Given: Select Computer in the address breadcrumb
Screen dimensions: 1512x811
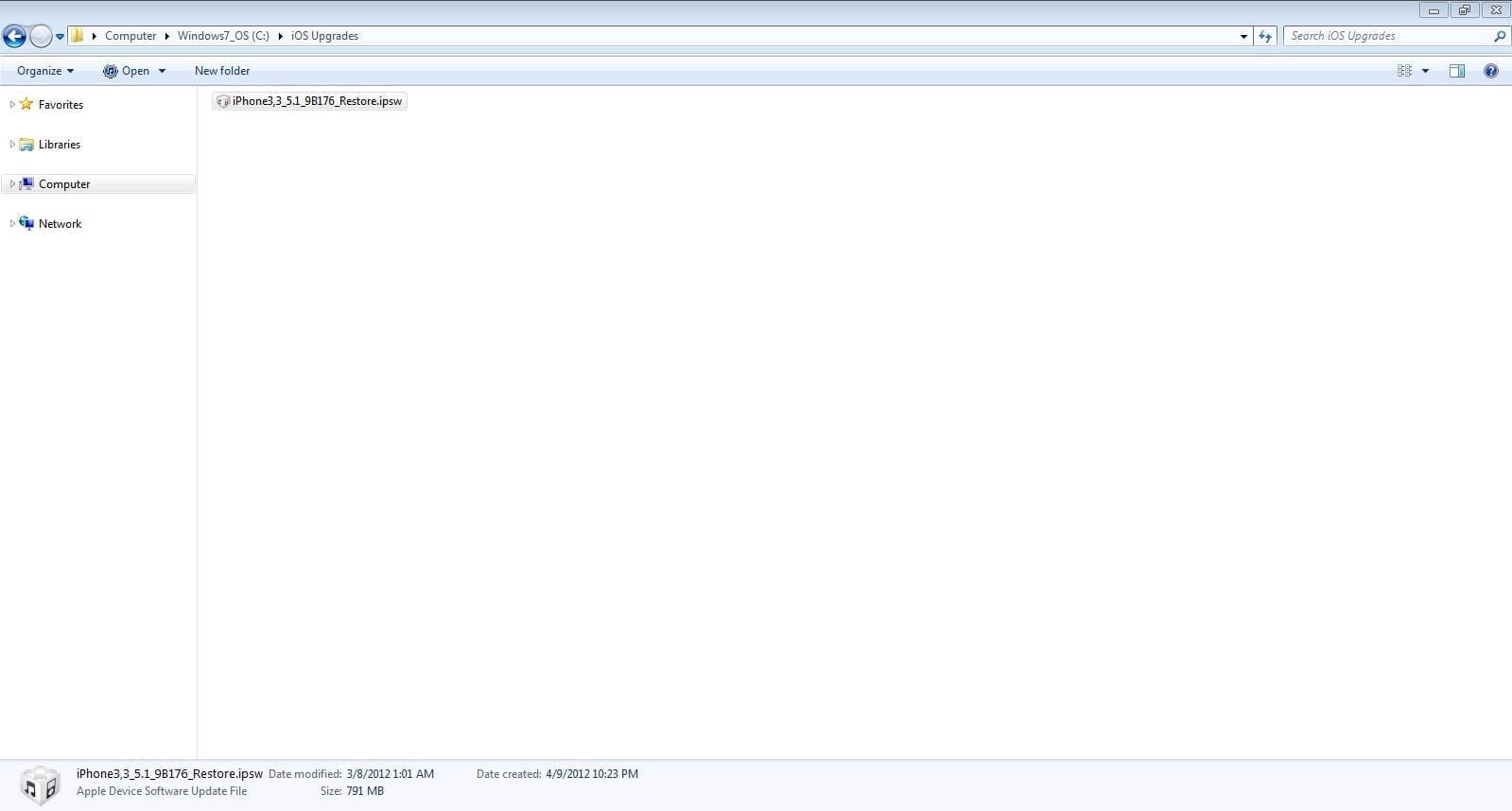Looking at the screenshot, I should point(130,36).
